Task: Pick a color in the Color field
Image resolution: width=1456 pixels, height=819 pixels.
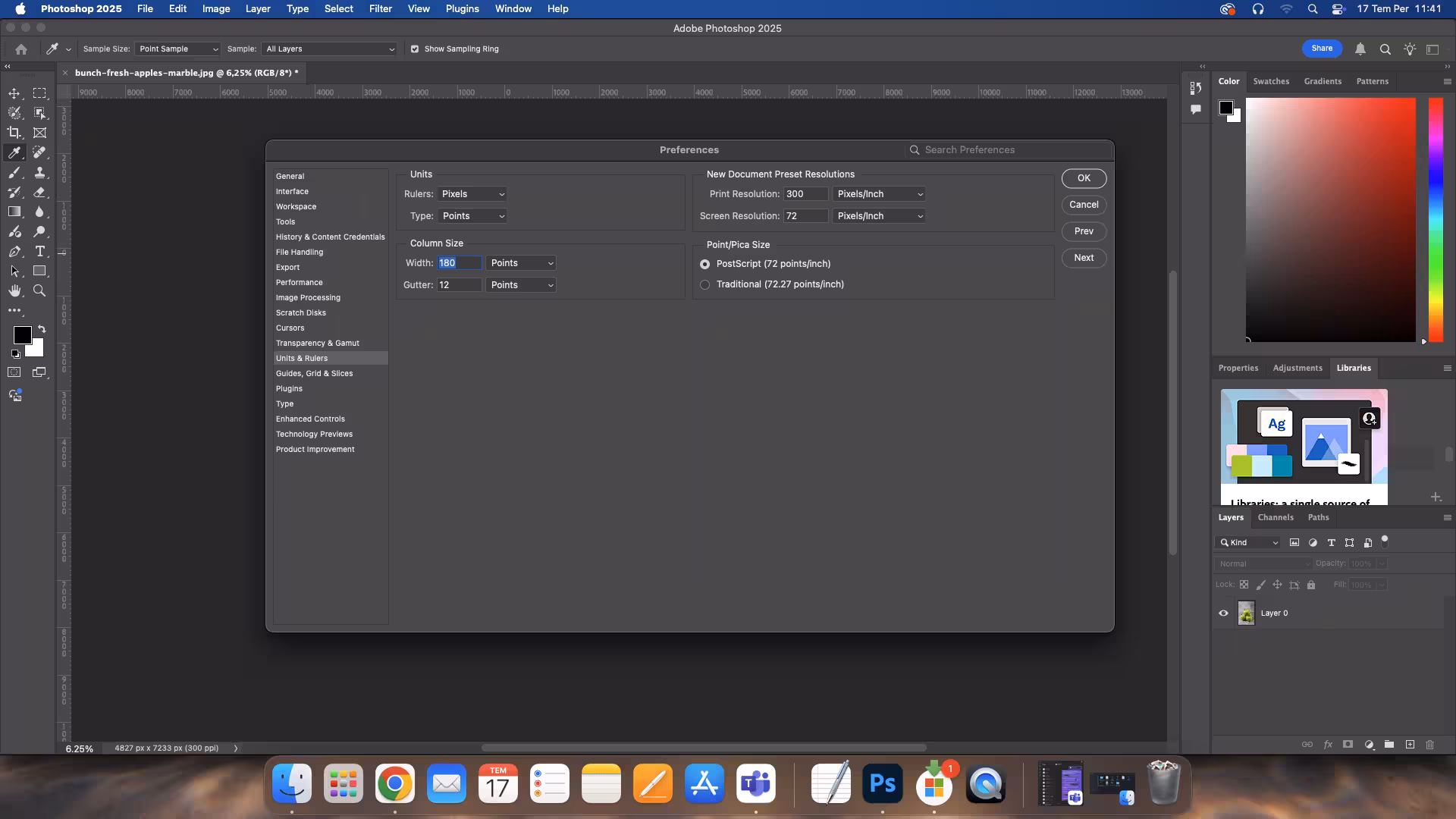Action: tap(1330, 220)
